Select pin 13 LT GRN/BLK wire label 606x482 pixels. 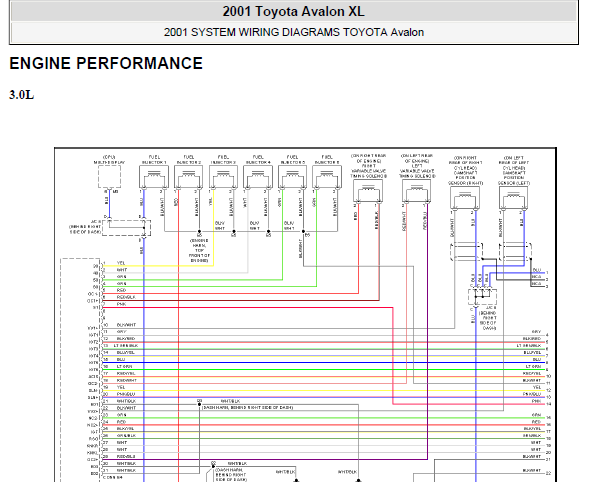coord(126,346)
